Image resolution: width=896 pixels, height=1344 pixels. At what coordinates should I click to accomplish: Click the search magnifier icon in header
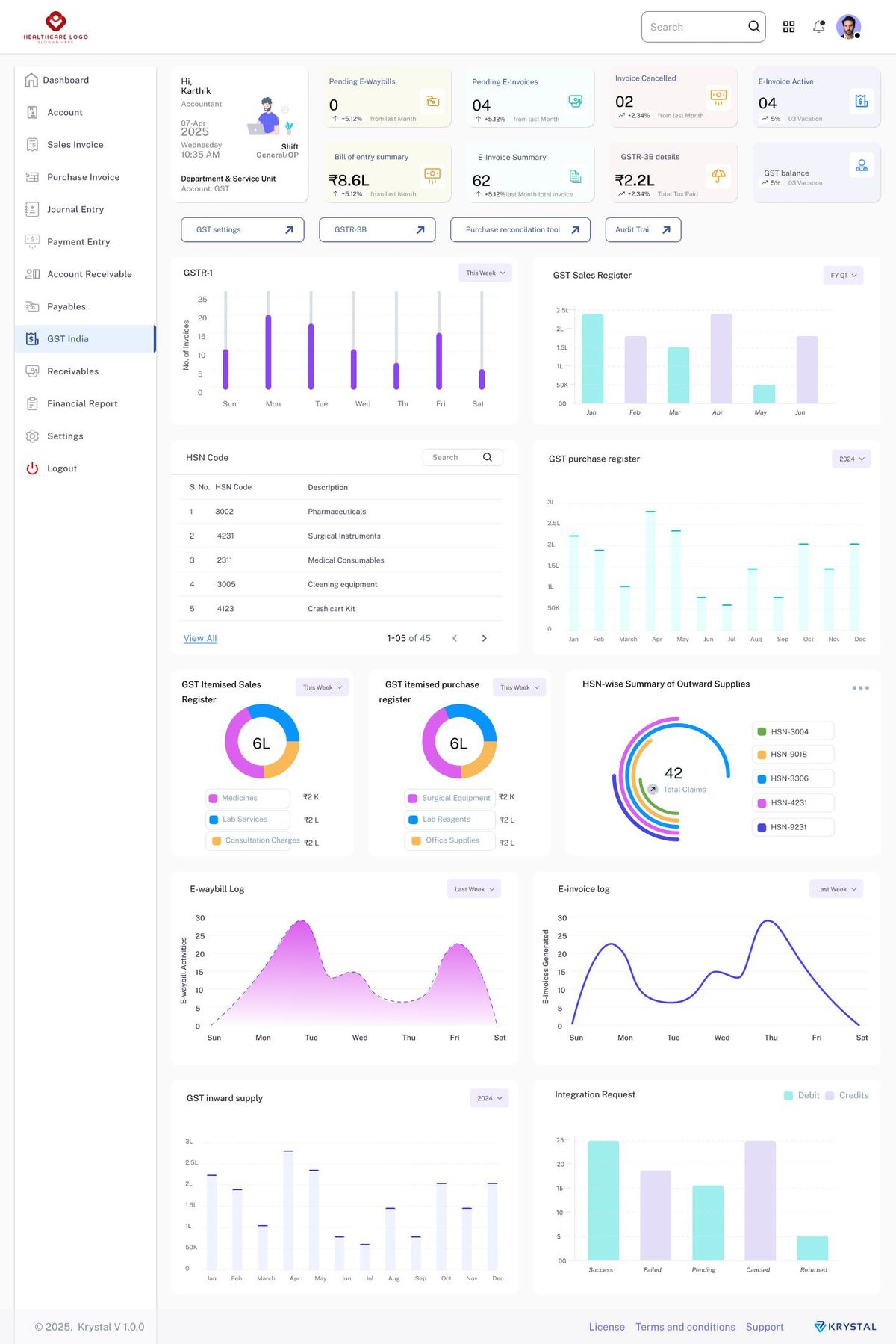click(x=754, y=27)
